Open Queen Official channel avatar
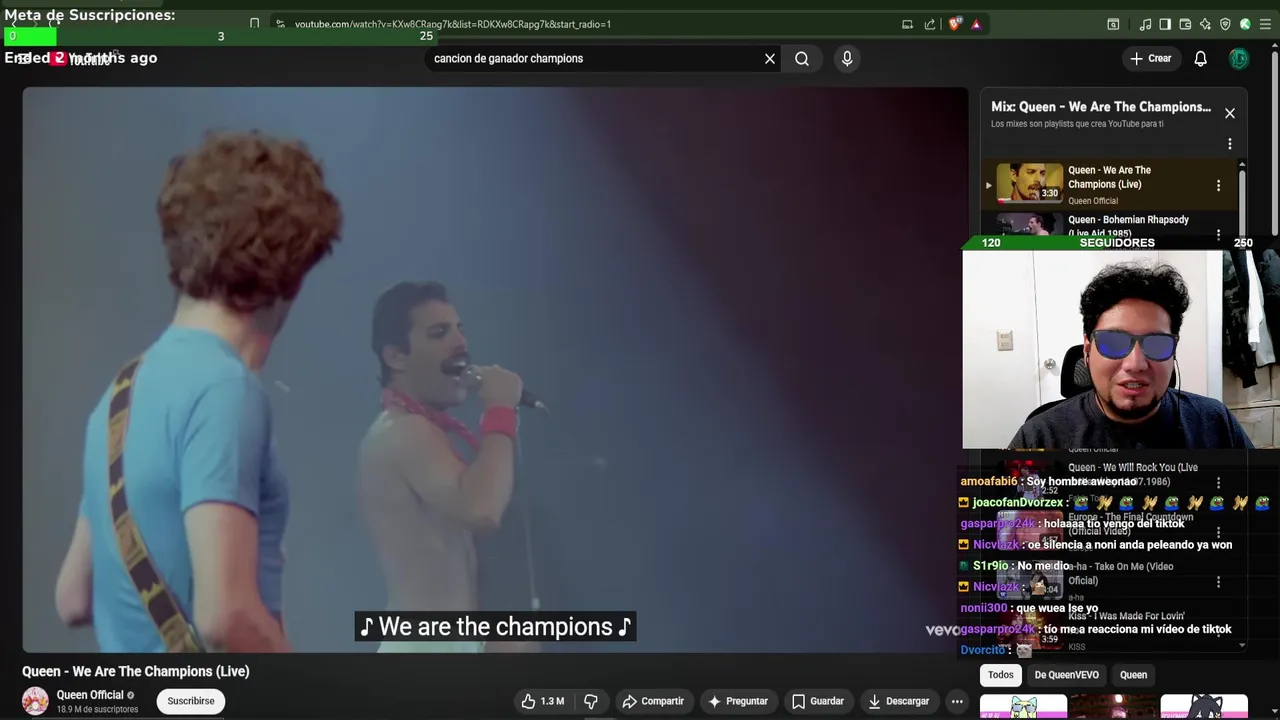 click(x=35, y=701)
